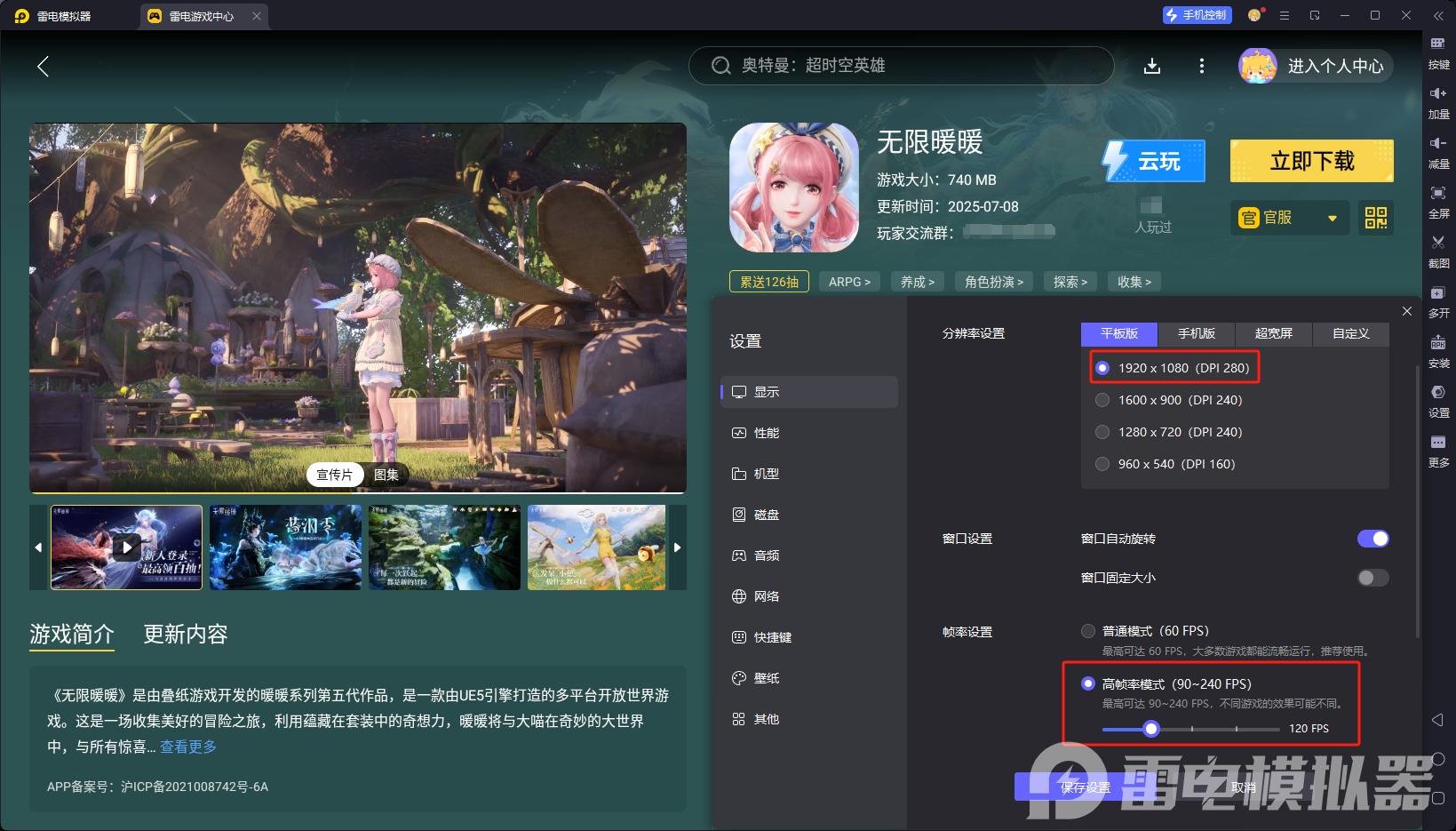This screenshot has height=831, width=1456.
Task: Go back using the left arrow icon
Action: (43, 66)
